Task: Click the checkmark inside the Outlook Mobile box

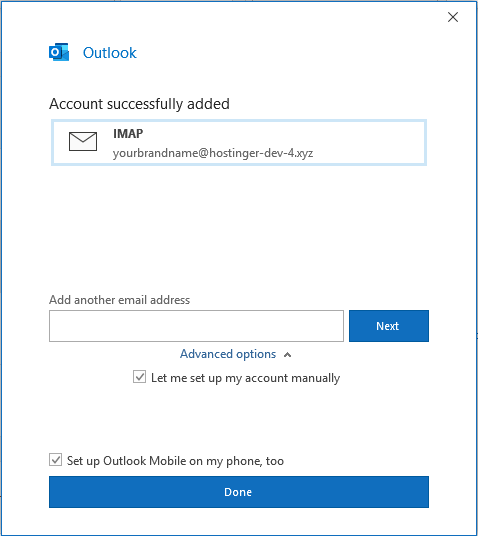Action: coord(55,460)
